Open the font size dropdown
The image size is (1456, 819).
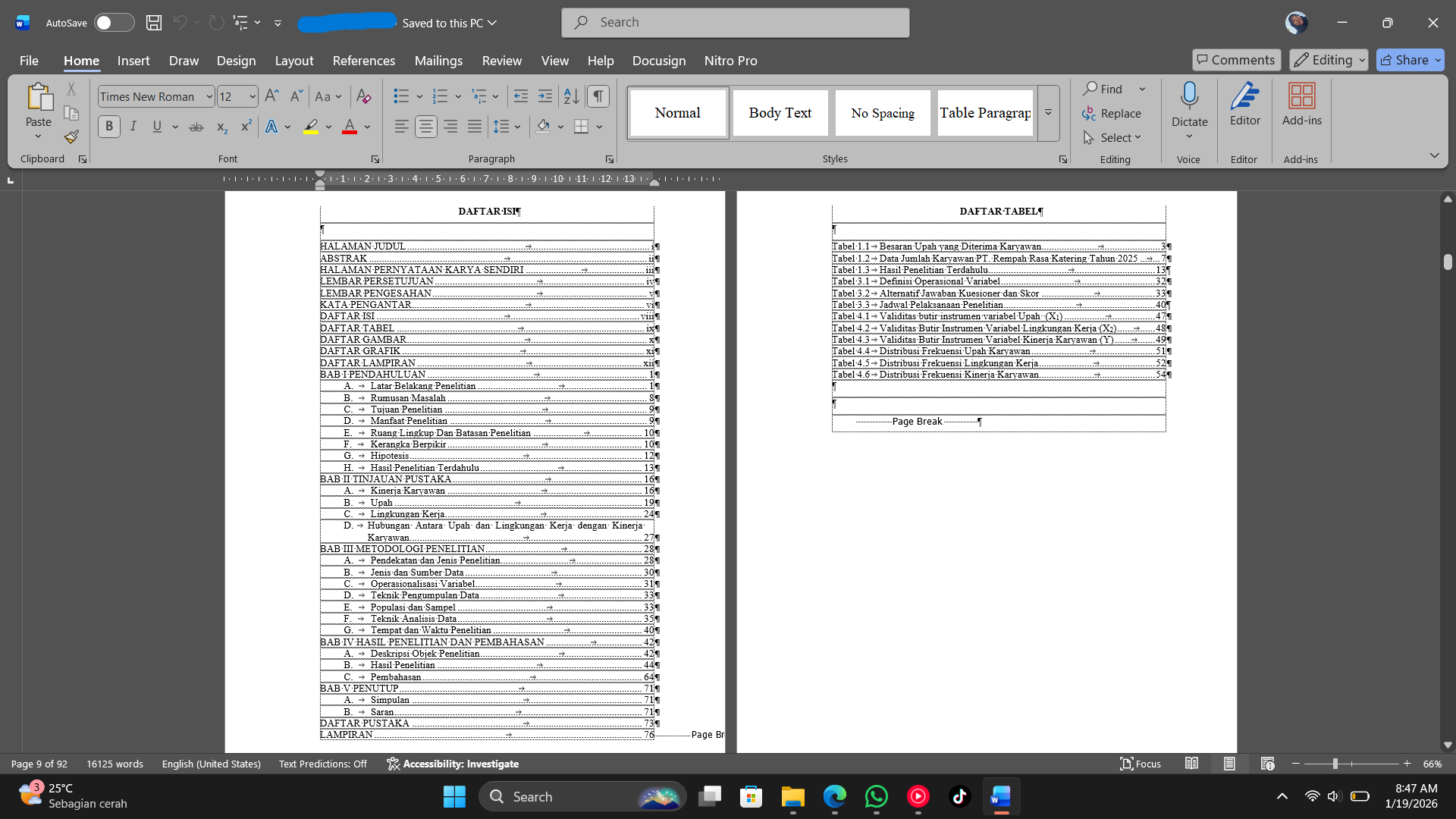(x=250, y=96)
